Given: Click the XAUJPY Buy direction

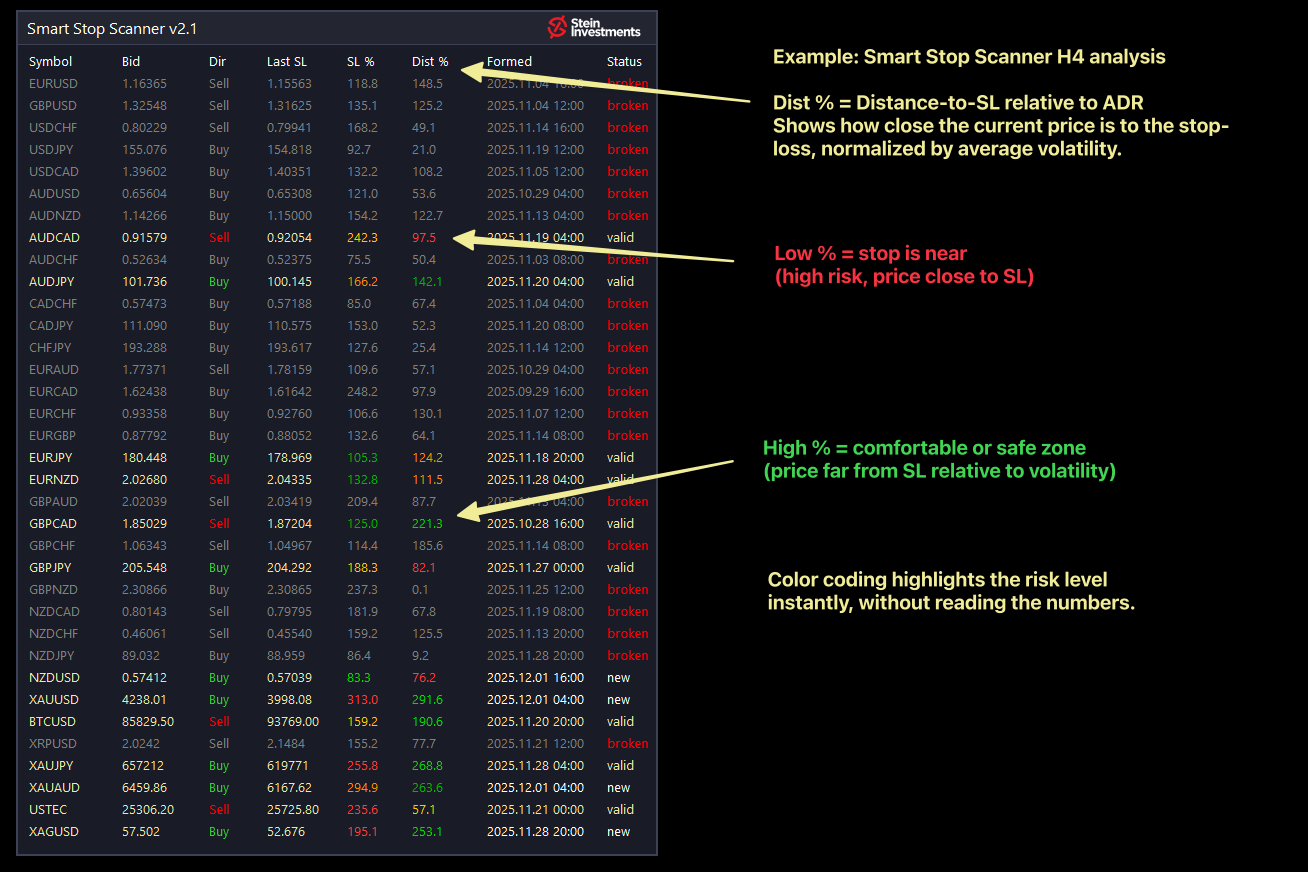Looking at the screenshot, I should pos(219,766).
